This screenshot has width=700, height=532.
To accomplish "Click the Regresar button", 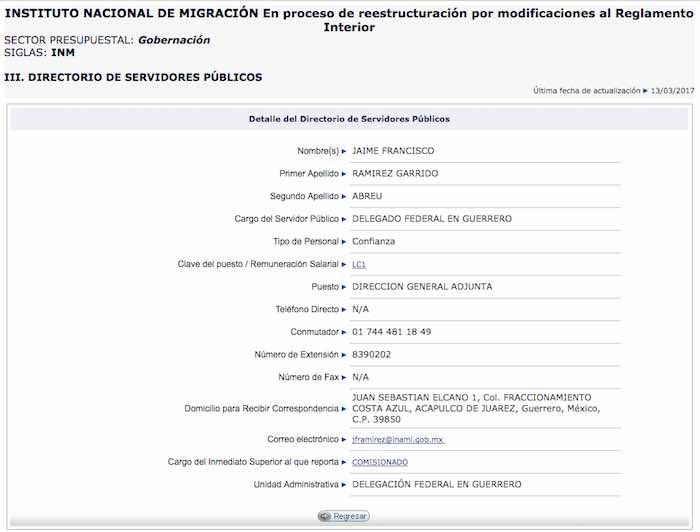I will click(344, 516).
